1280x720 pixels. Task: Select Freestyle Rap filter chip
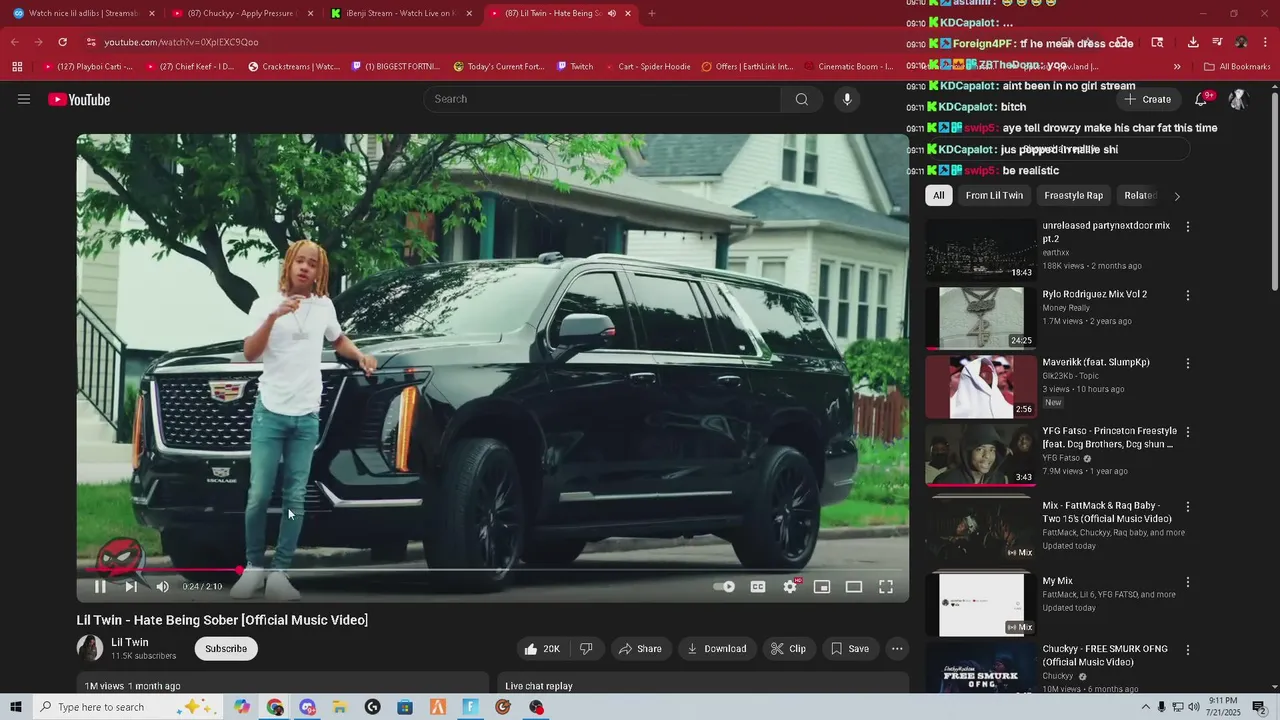[x=1073, y=196]
